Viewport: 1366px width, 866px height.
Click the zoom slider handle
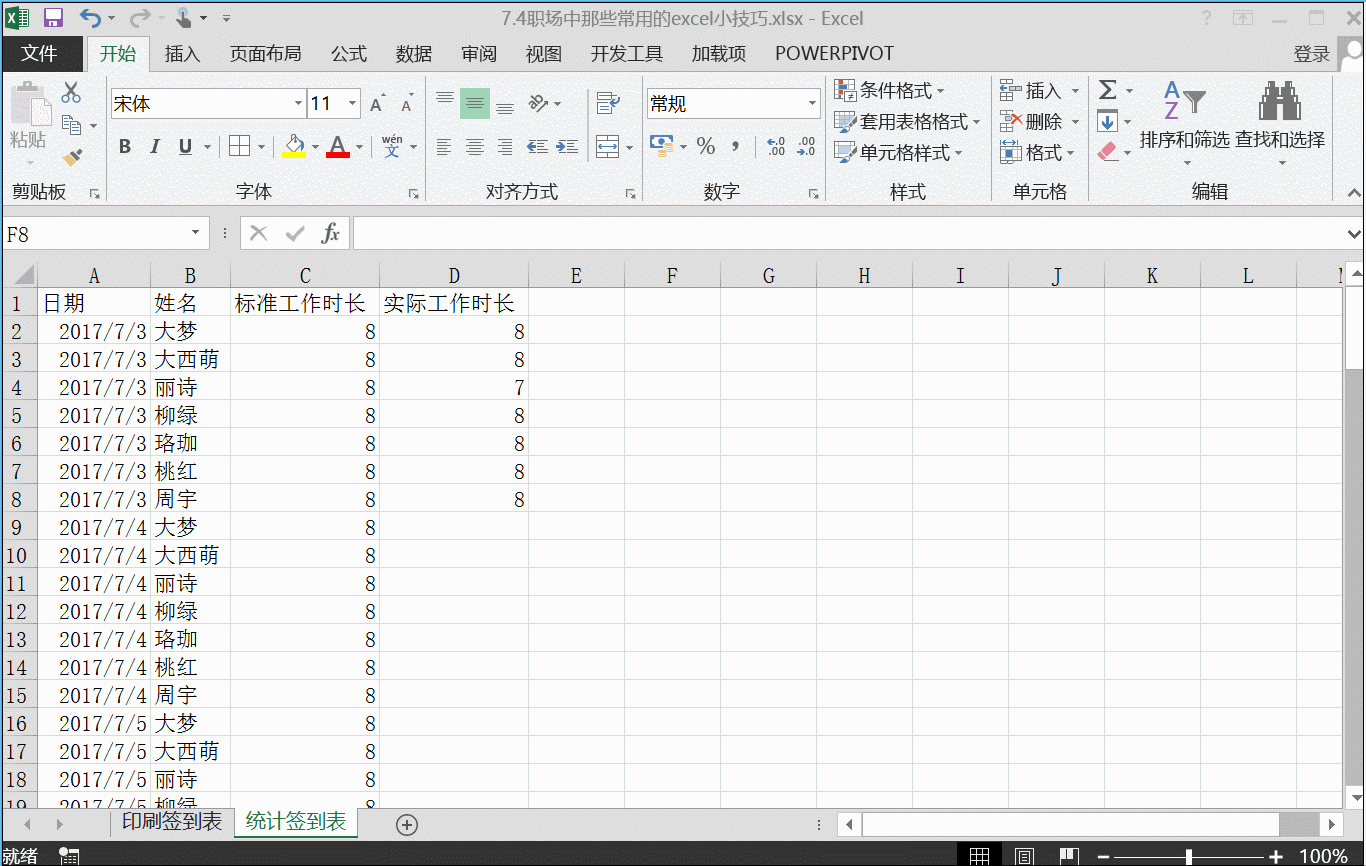pyautogui.click(x=1188, y=856)
